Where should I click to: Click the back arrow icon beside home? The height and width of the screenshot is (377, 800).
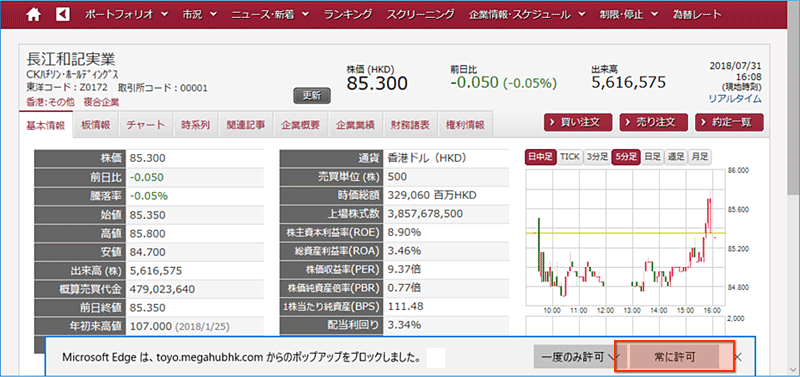pyautogui.click(x=63, y=14)
